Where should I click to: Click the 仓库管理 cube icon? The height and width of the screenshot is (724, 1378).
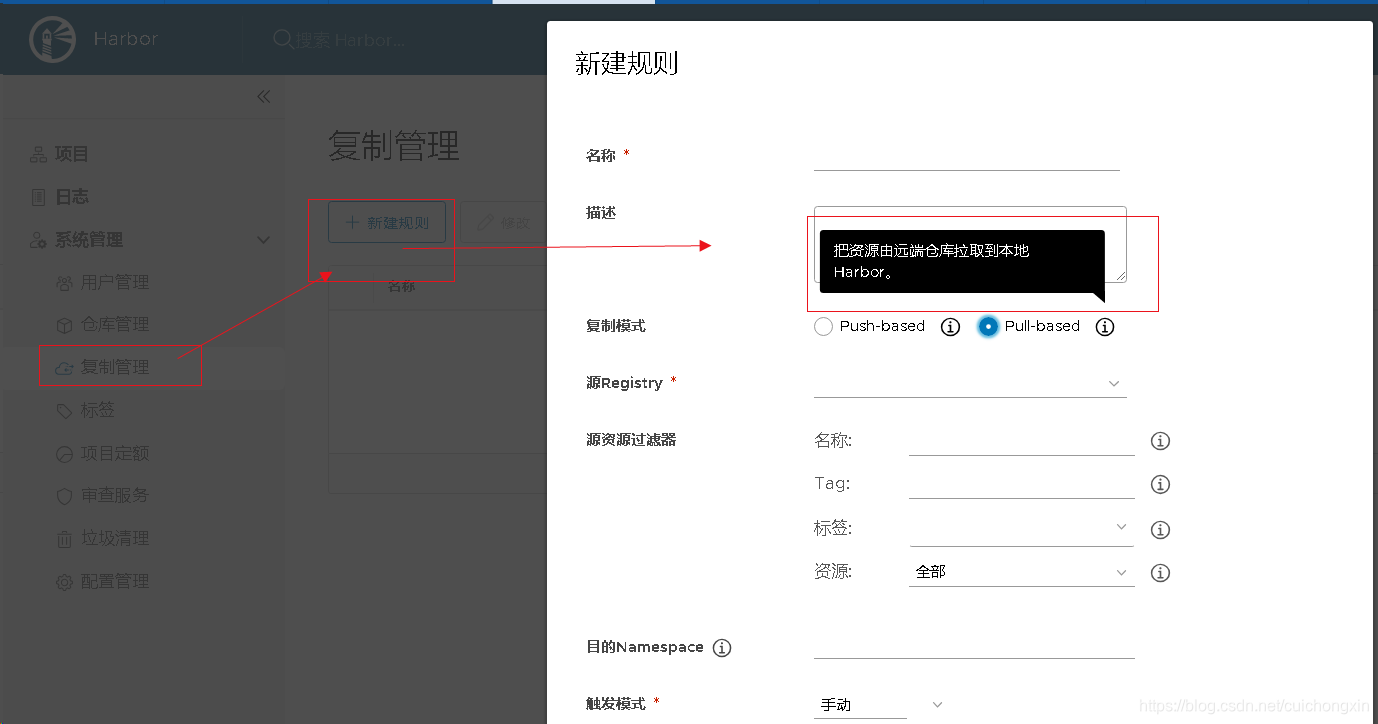point(64,325)
